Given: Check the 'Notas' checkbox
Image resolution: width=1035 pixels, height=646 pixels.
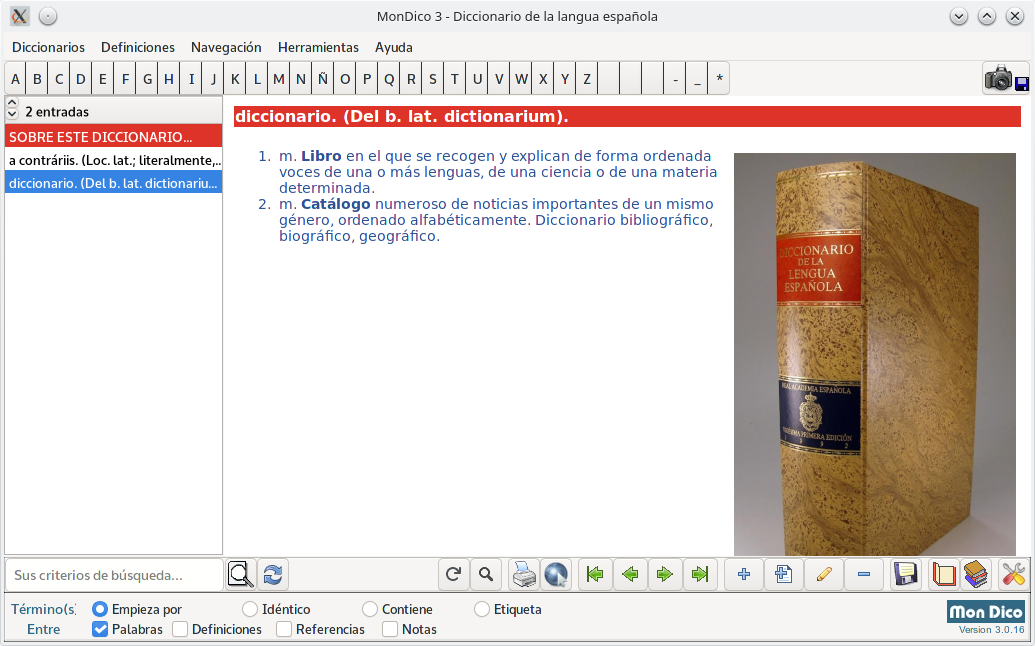Looking at the screenshot, I should click(x=390, y=630).
